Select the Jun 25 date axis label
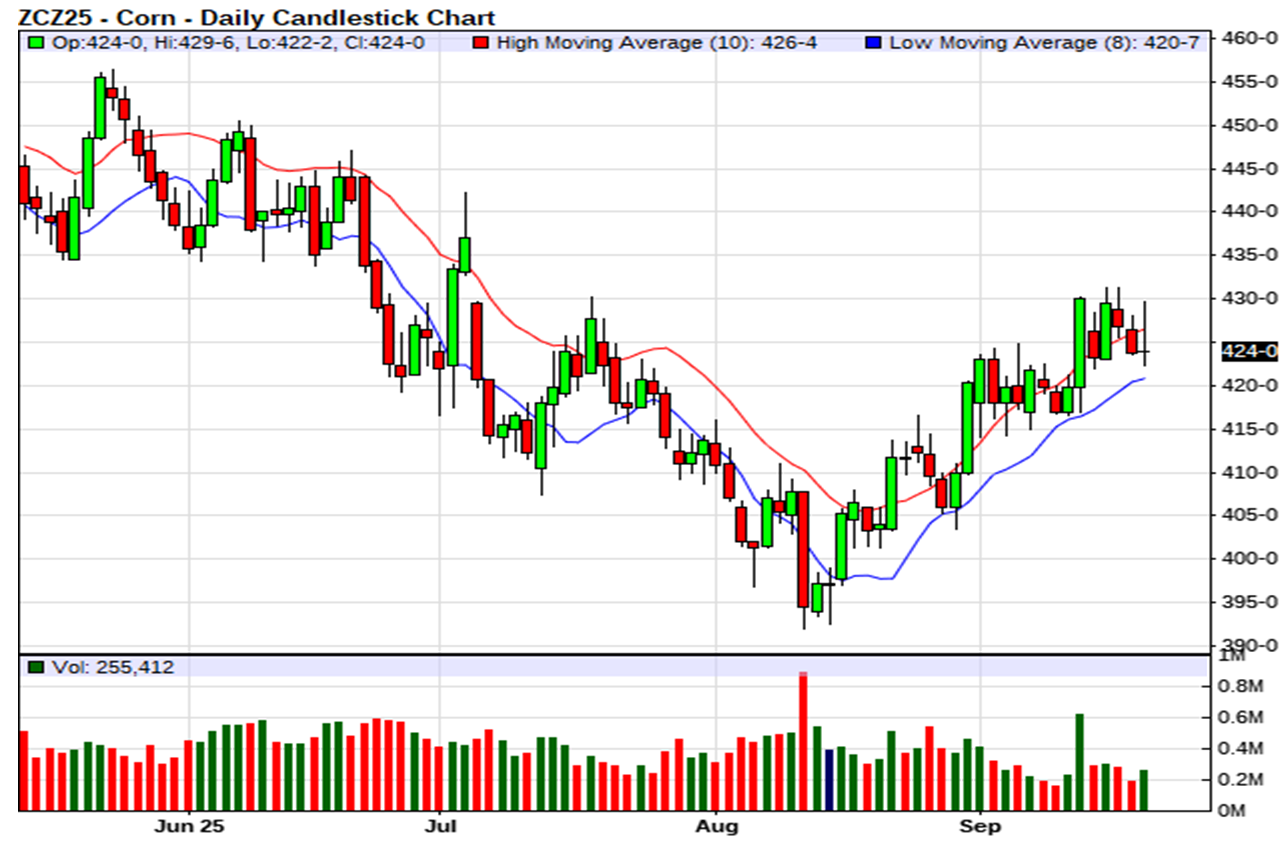1283x846 pixels. coord(190,827)
